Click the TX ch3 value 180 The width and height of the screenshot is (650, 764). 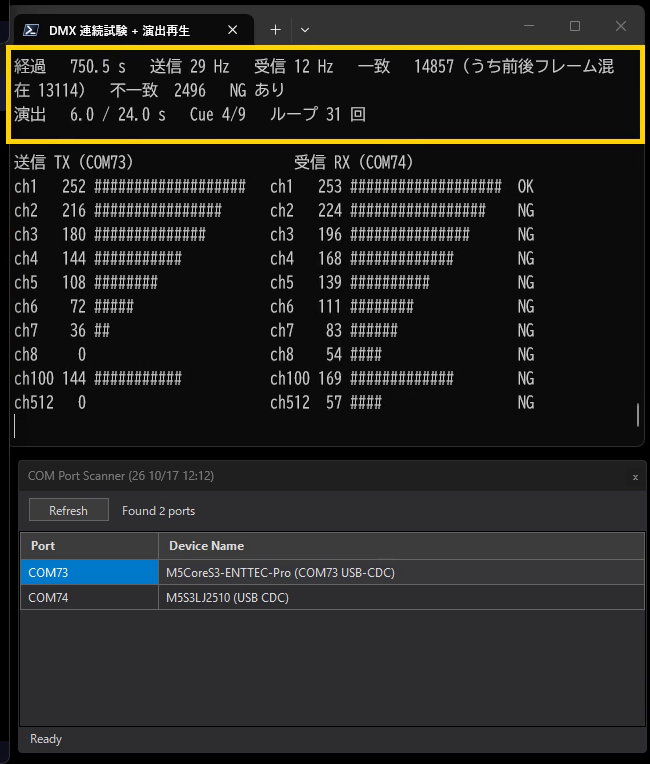click(74, 234)
